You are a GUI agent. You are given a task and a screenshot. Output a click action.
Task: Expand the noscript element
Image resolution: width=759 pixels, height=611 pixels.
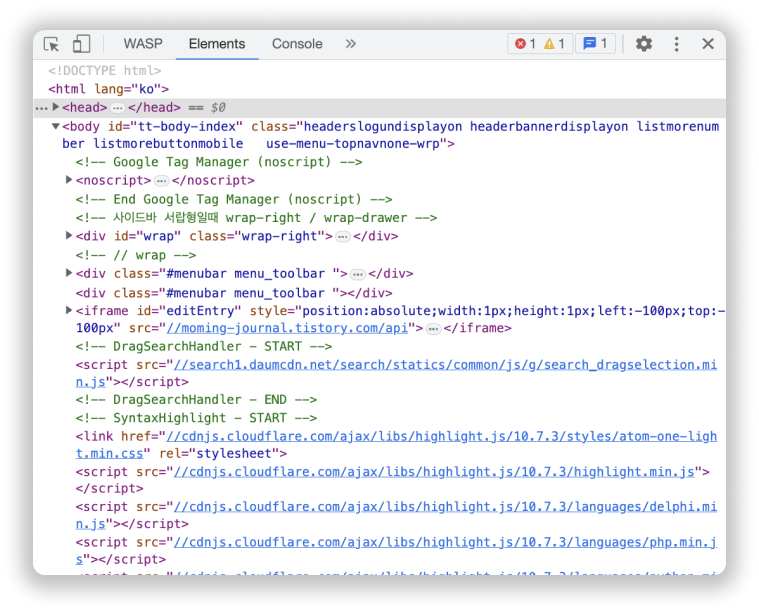point(69,180)
